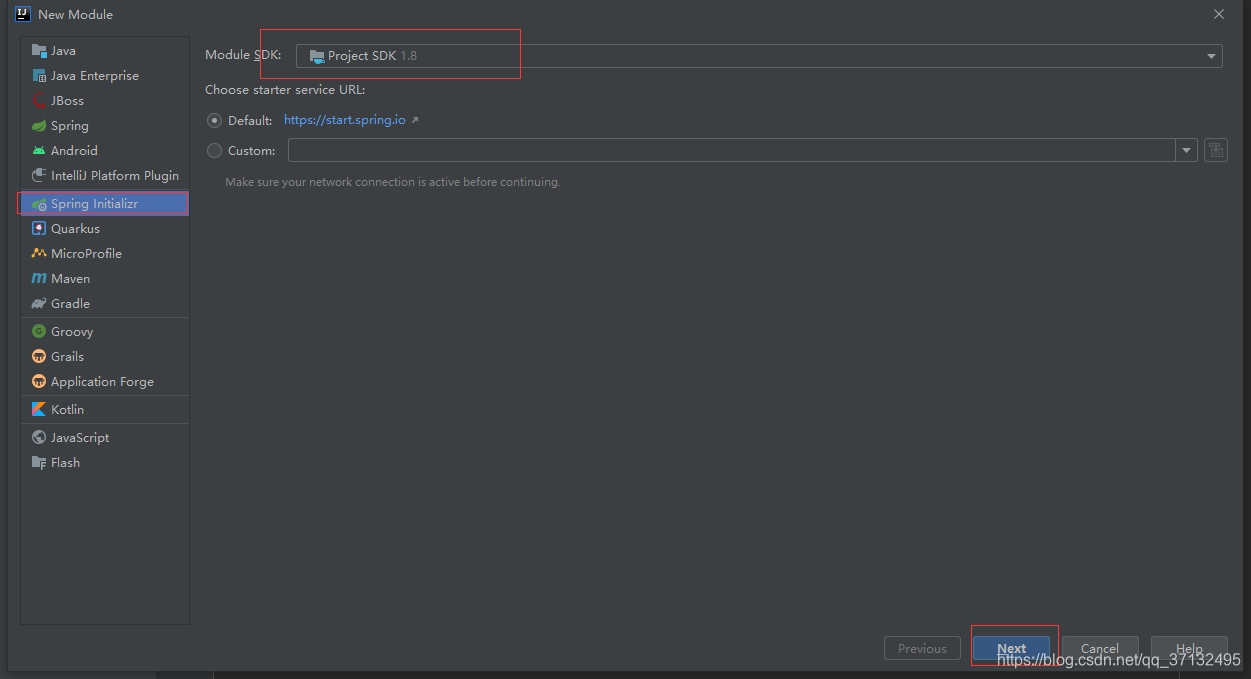The width and height of the screenshot is (1251, 679).
Task: Click the IntelliJ Platform Plugin icon
Action: 39,176
